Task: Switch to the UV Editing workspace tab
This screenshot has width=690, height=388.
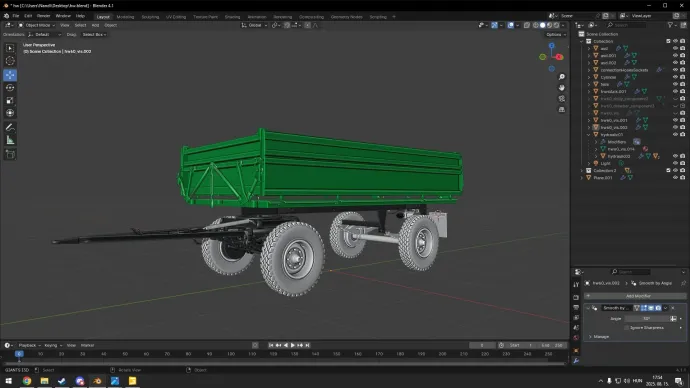Action: (176, 17)
